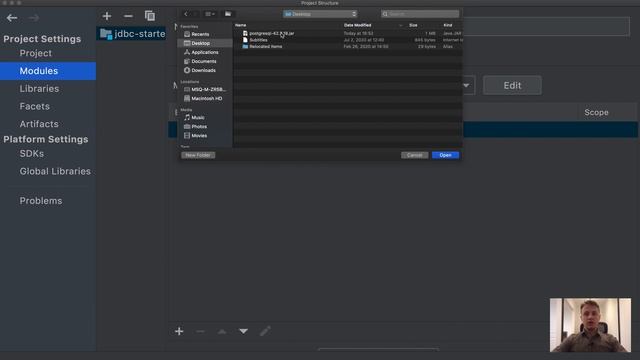640x360 pixels.
Task: Click the forward arrow in Project Structure
Action: tap(34, 18)
